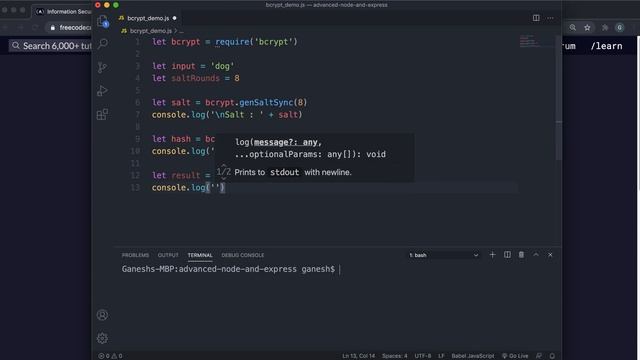Show errors and warnings count in status bar
This screenshot has width=640, height=360.
click(110, 356)
